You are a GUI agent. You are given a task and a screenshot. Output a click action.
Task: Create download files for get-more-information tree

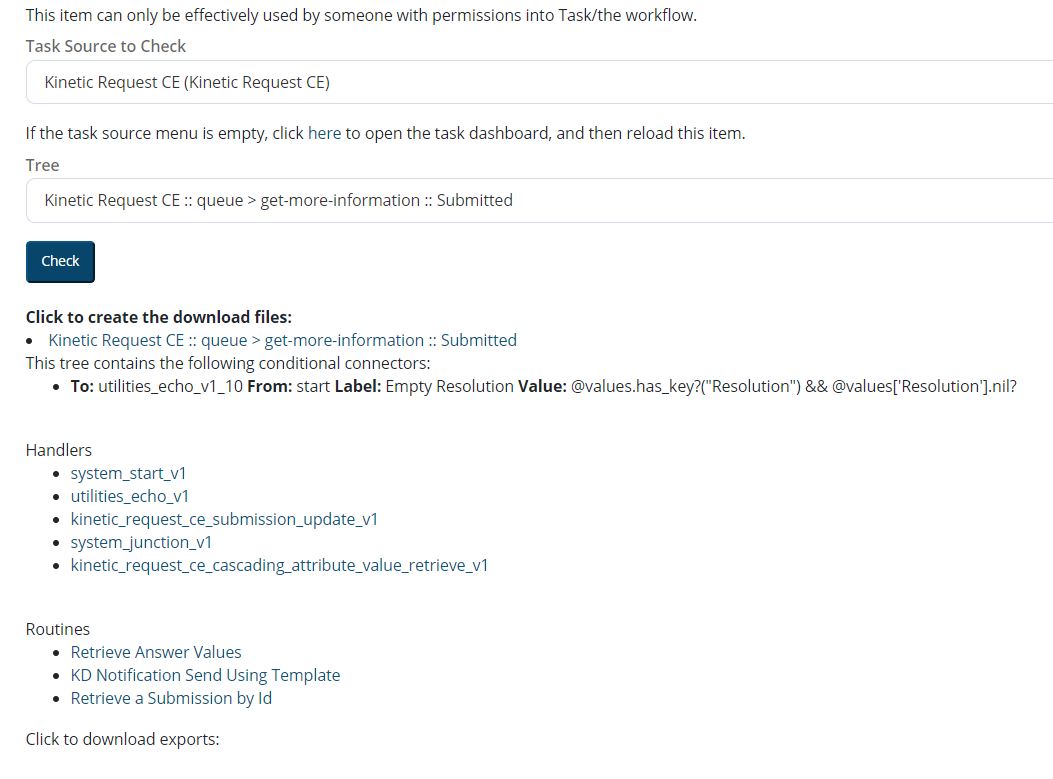click(282, 340)
